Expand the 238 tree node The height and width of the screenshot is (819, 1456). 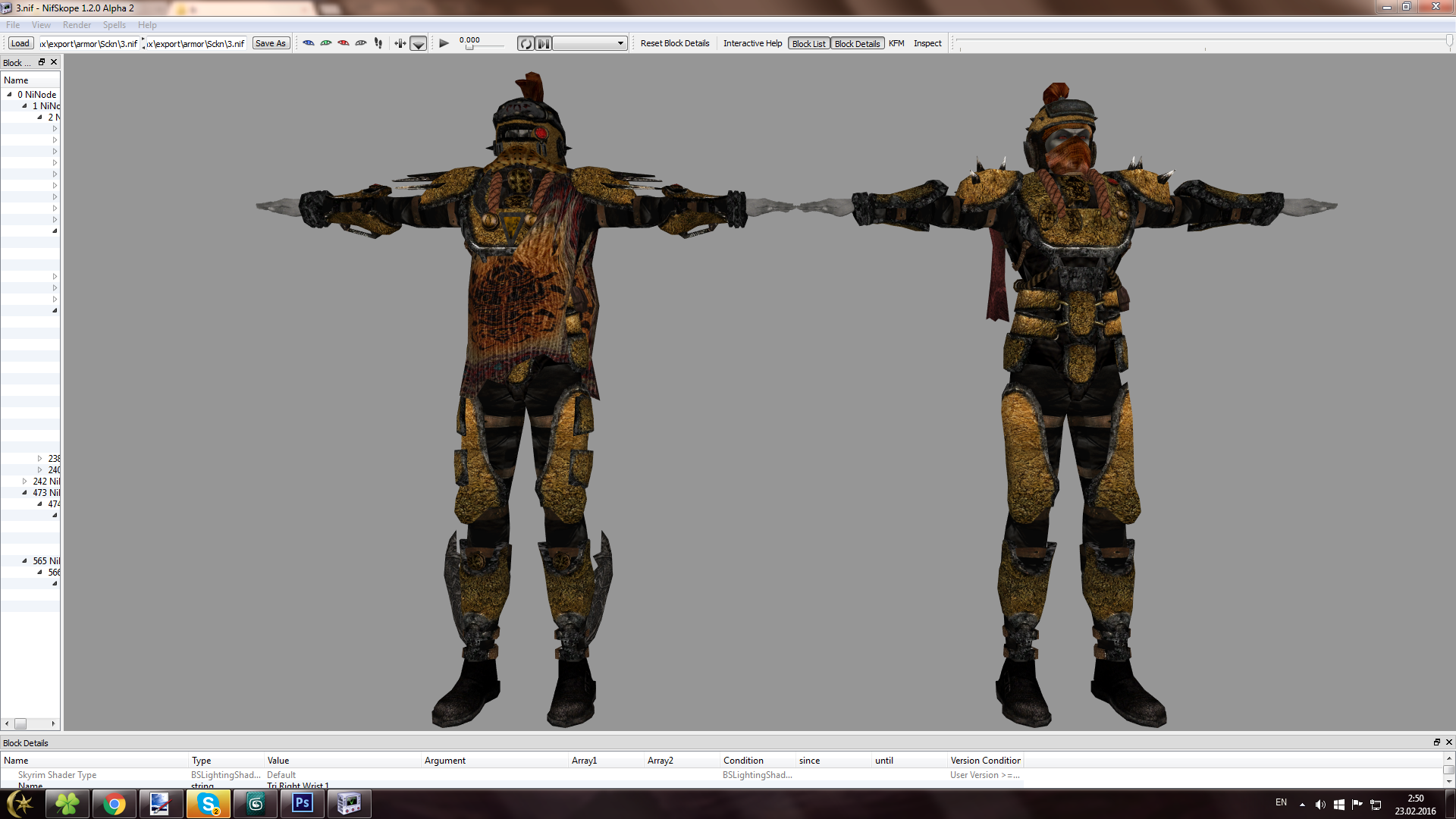39,459
